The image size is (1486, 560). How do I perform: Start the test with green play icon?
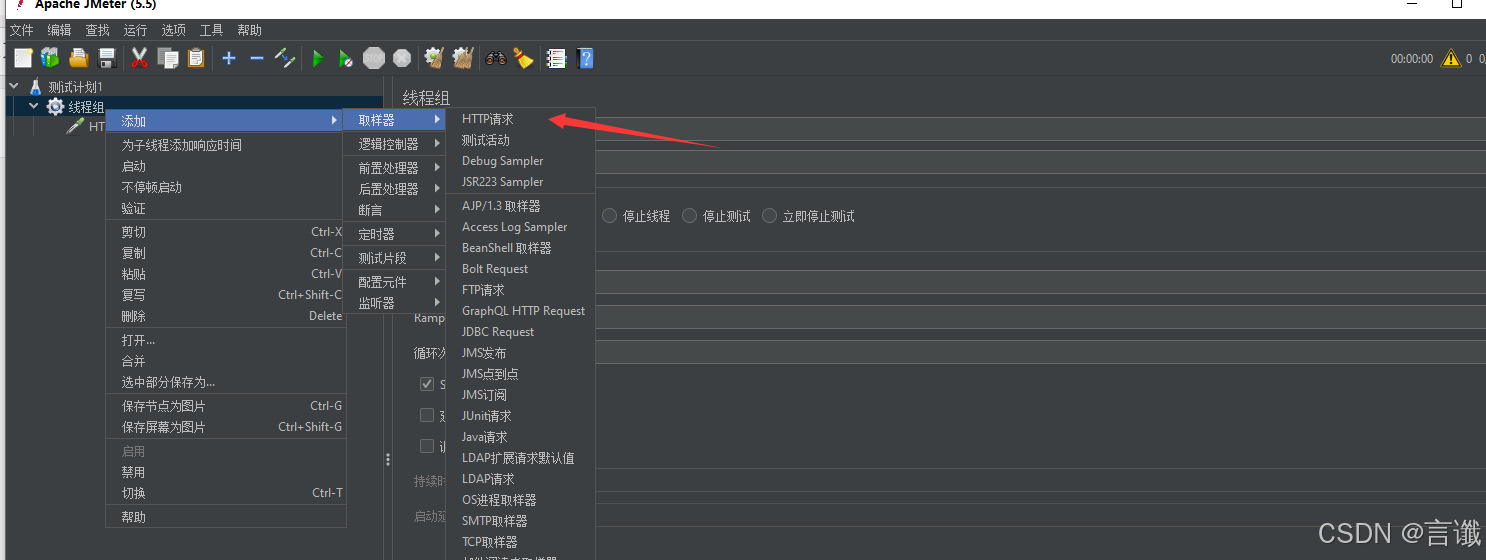318,58
